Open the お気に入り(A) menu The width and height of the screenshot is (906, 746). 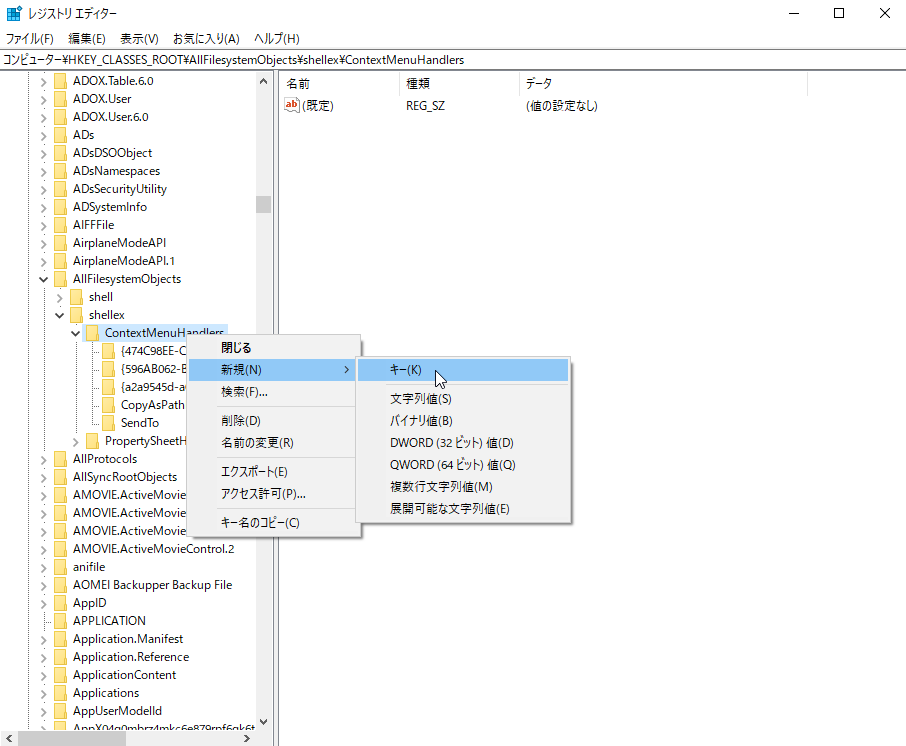(x=206, y=39)
